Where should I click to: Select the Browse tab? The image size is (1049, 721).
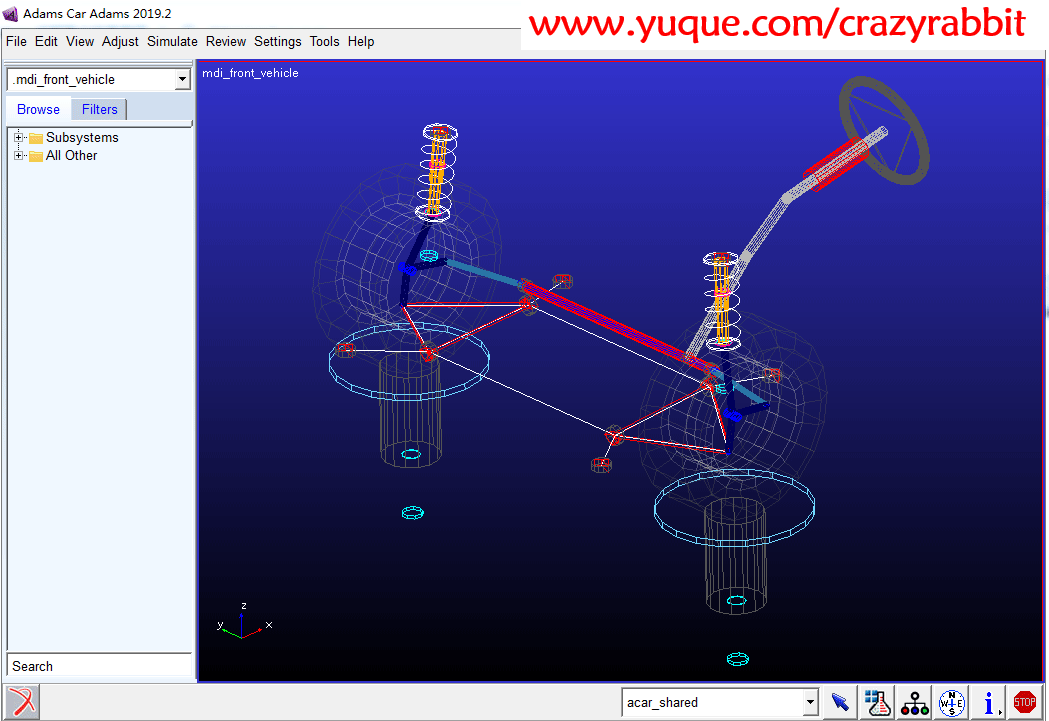pos(38,110)
